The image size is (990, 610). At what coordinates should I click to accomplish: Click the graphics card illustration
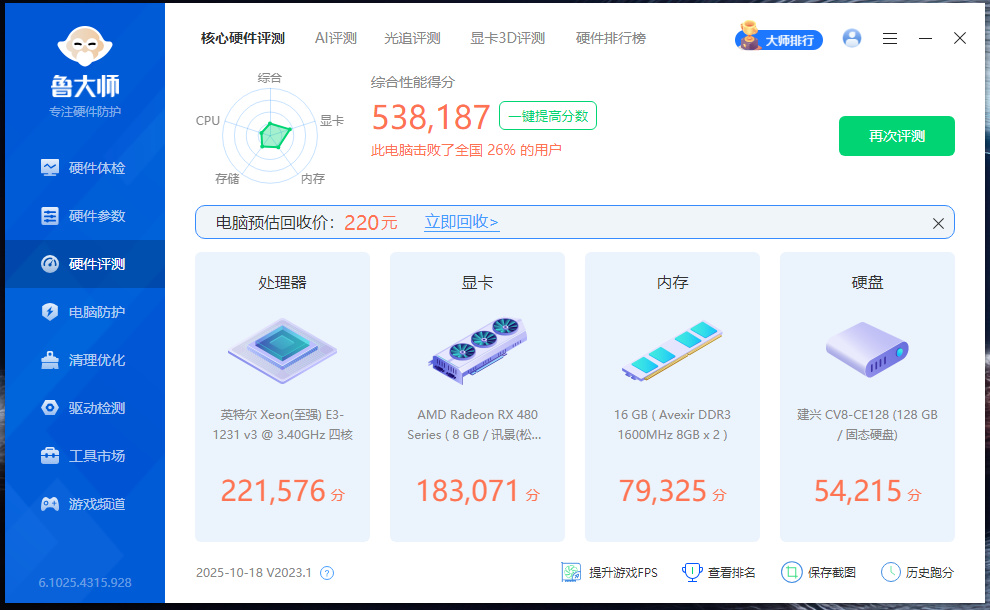(x=478, y=351)
